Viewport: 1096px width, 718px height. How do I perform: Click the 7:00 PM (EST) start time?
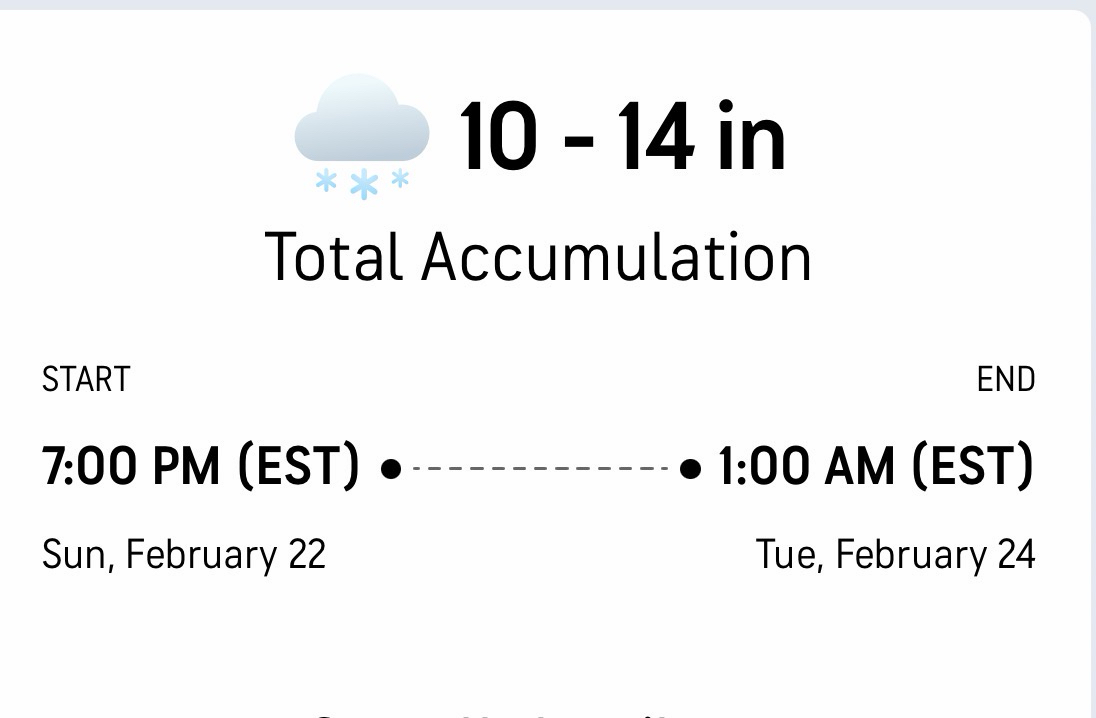pyautogui.click(x=200, y=466)
